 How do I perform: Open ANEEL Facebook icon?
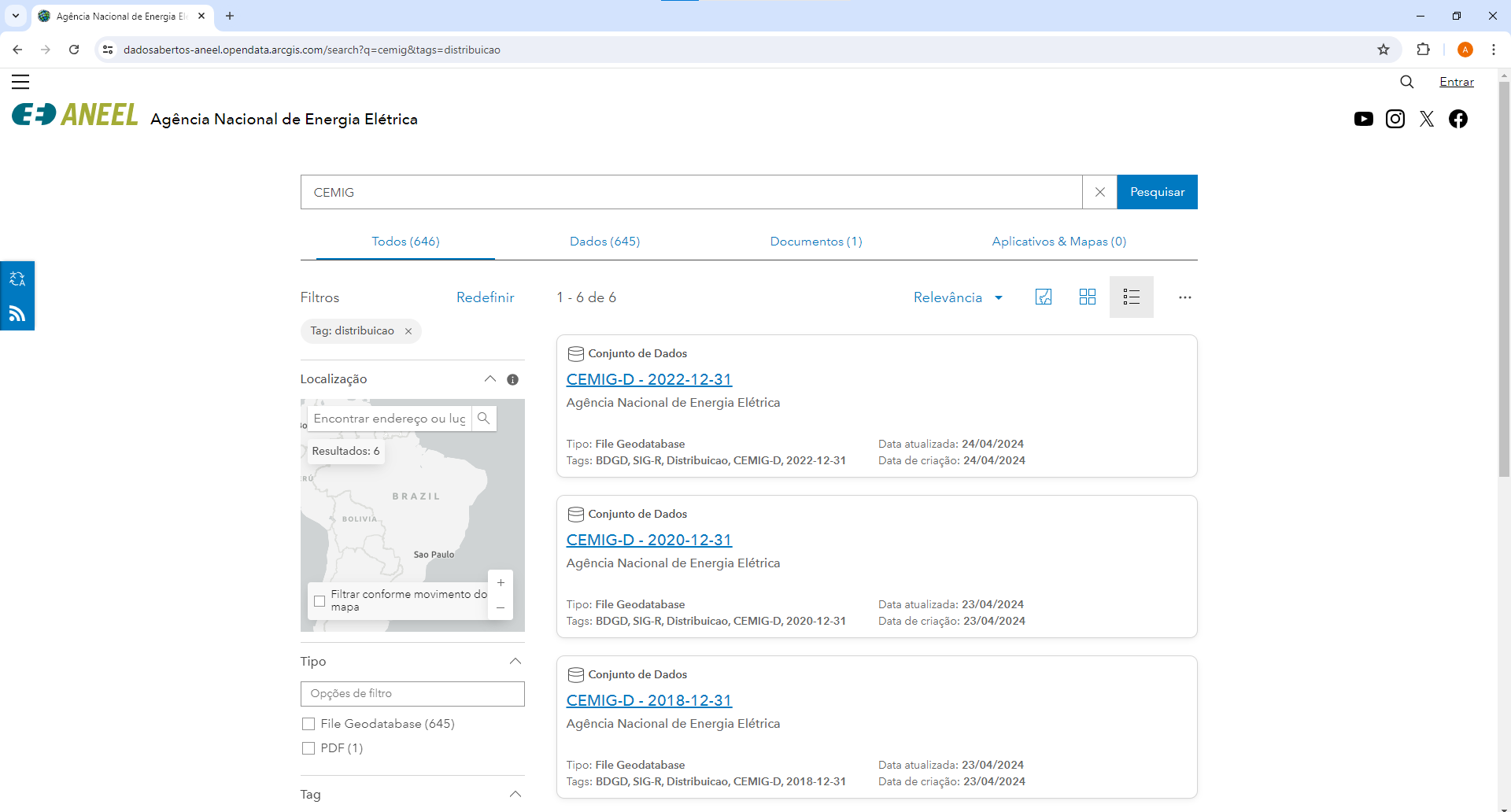1458,119
